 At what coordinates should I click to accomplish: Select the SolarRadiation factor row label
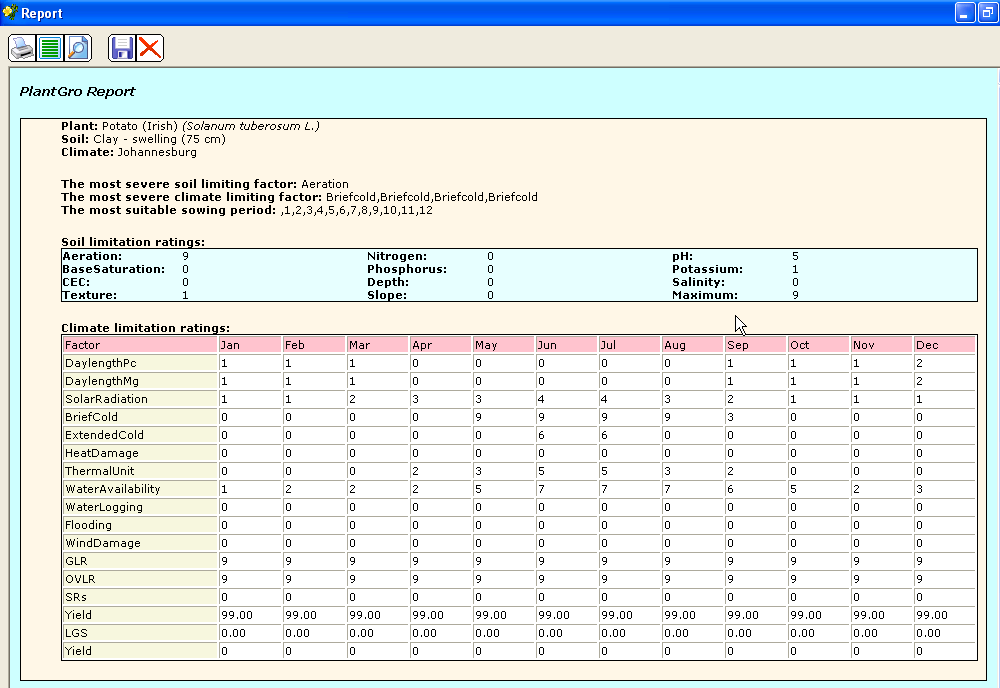106,399
